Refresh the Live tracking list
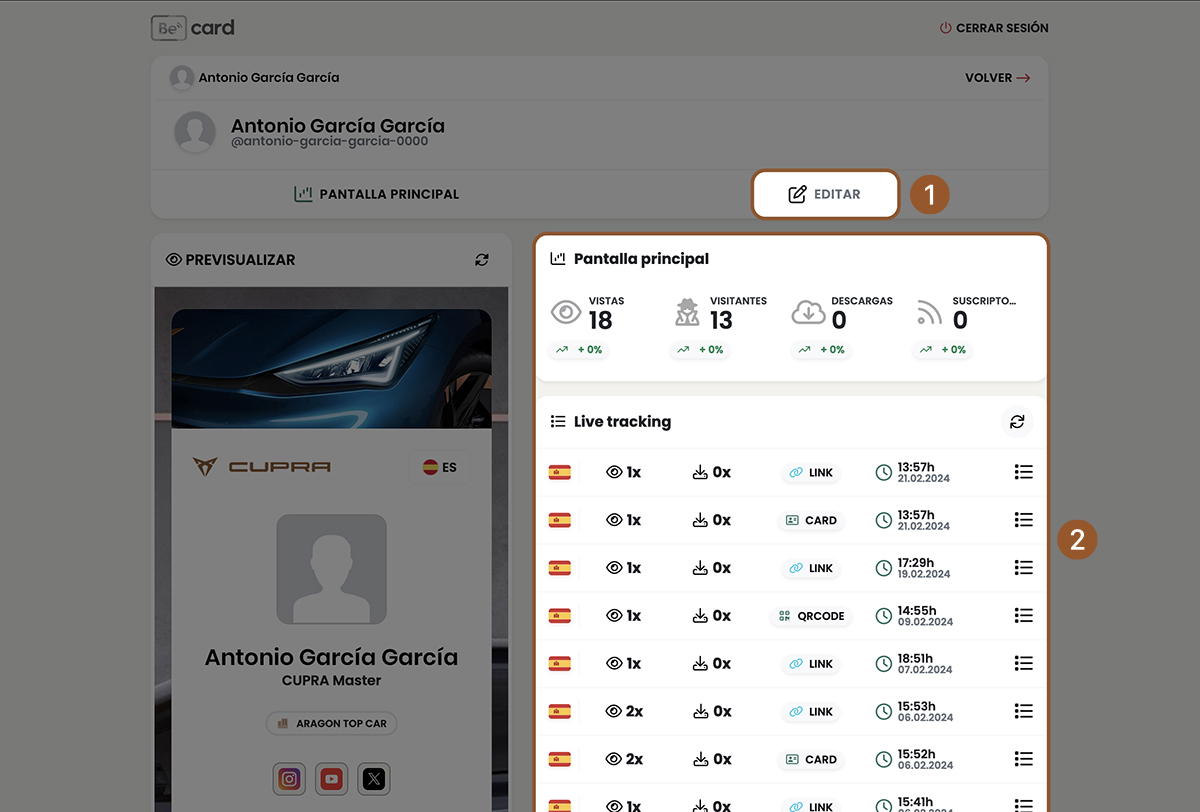This screenshot has height=812, width=1200. tap(1017, 422)
